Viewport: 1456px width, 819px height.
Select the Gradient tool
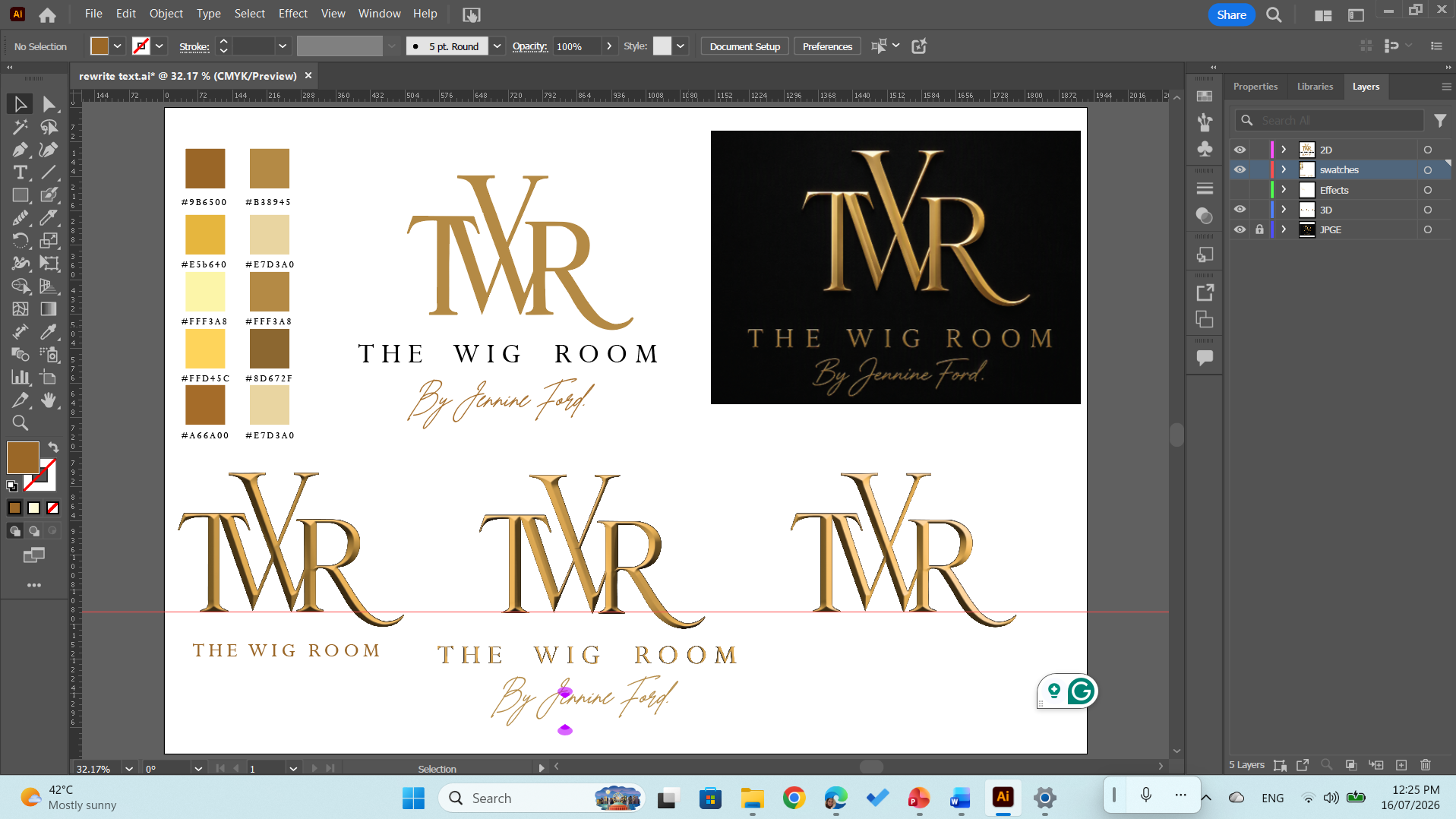point(49,309)
